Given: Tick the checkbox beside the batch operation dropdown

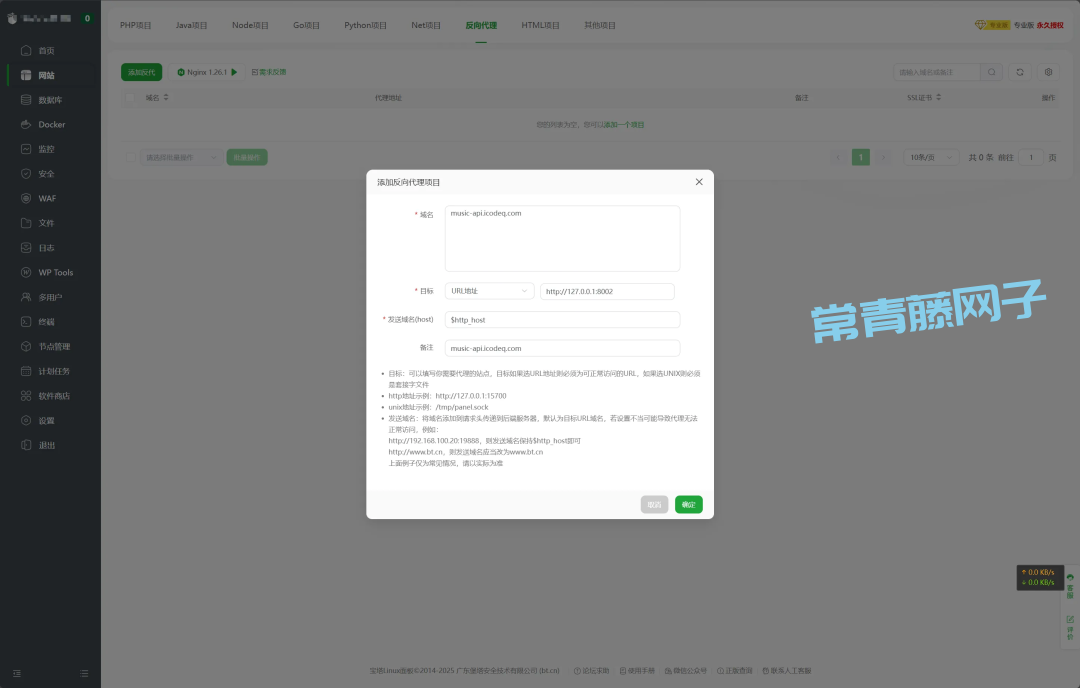Looking at the screenshot, I should point(131,157).
